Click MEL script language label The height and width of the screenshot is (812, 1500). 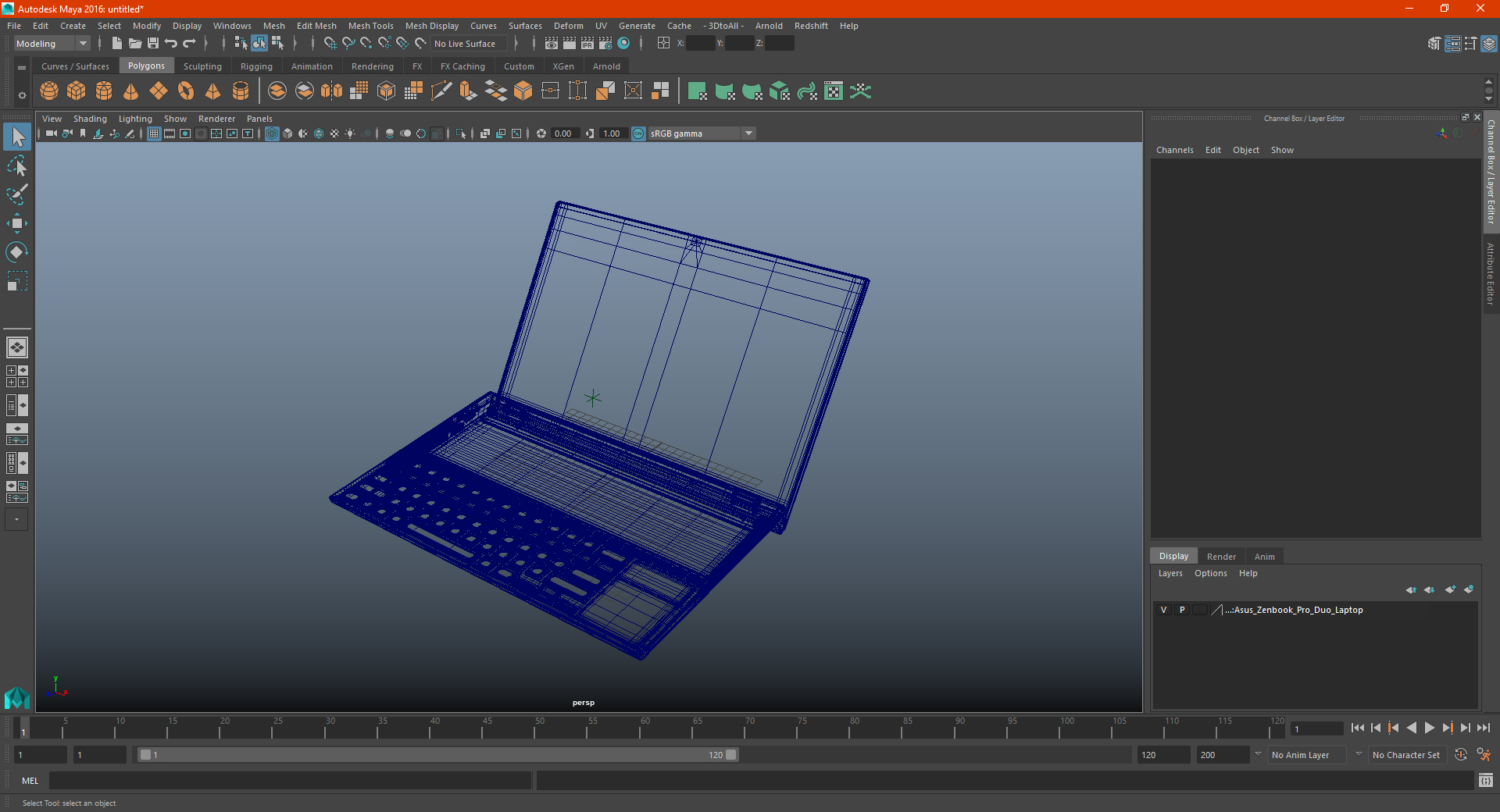pos(30,781)
